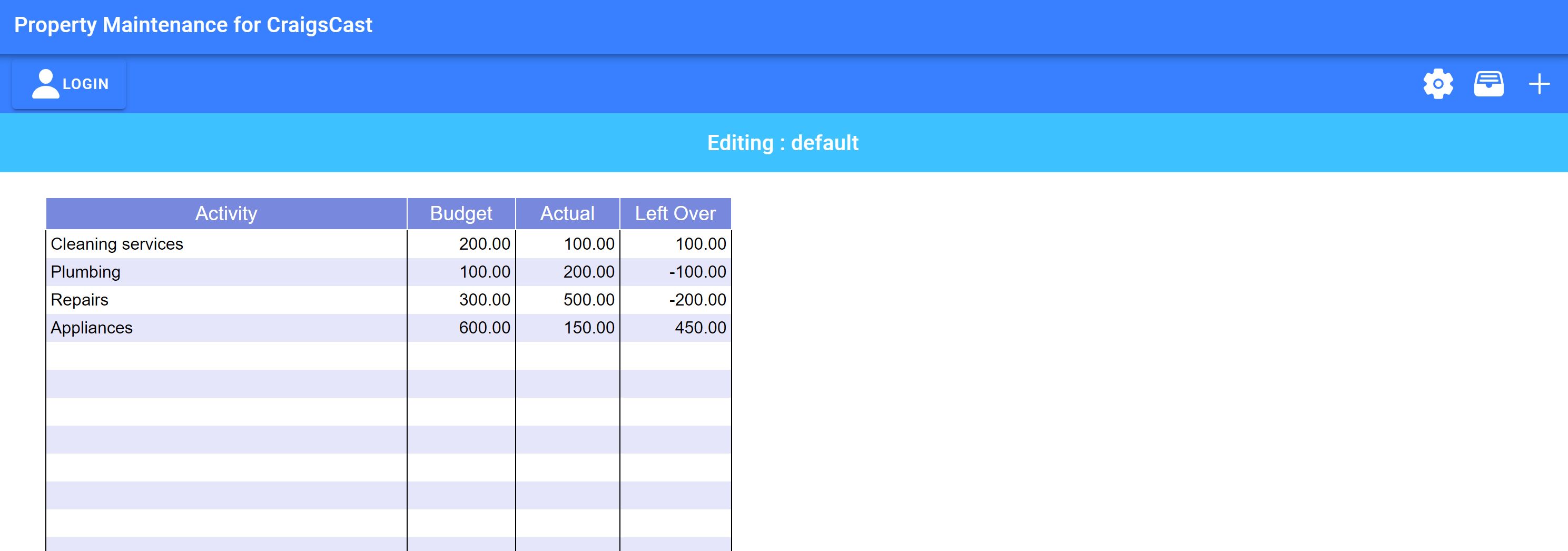This screenshot has height=551, width=1568.
Task: Click the user avatar icon beside LOGIN
Action: click(46, 84)
